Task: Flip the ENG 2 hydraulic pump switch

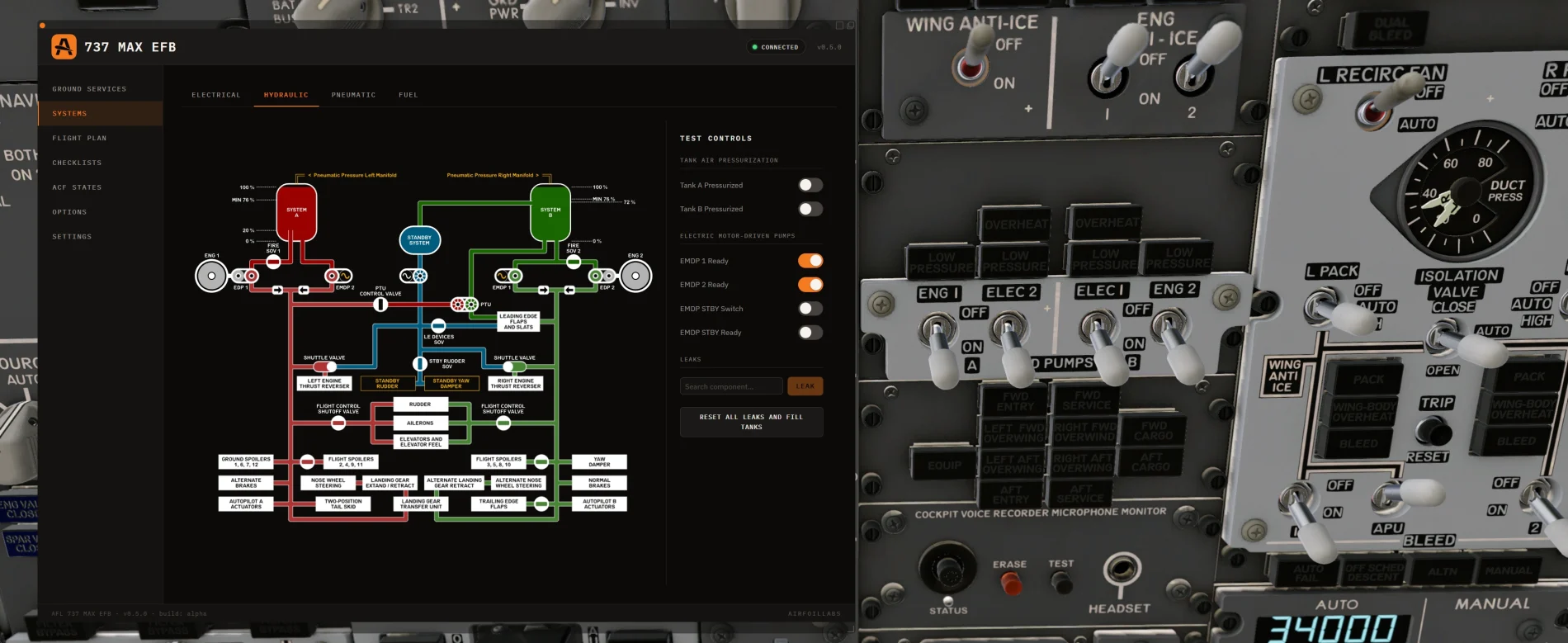Action: point(1177,345)
